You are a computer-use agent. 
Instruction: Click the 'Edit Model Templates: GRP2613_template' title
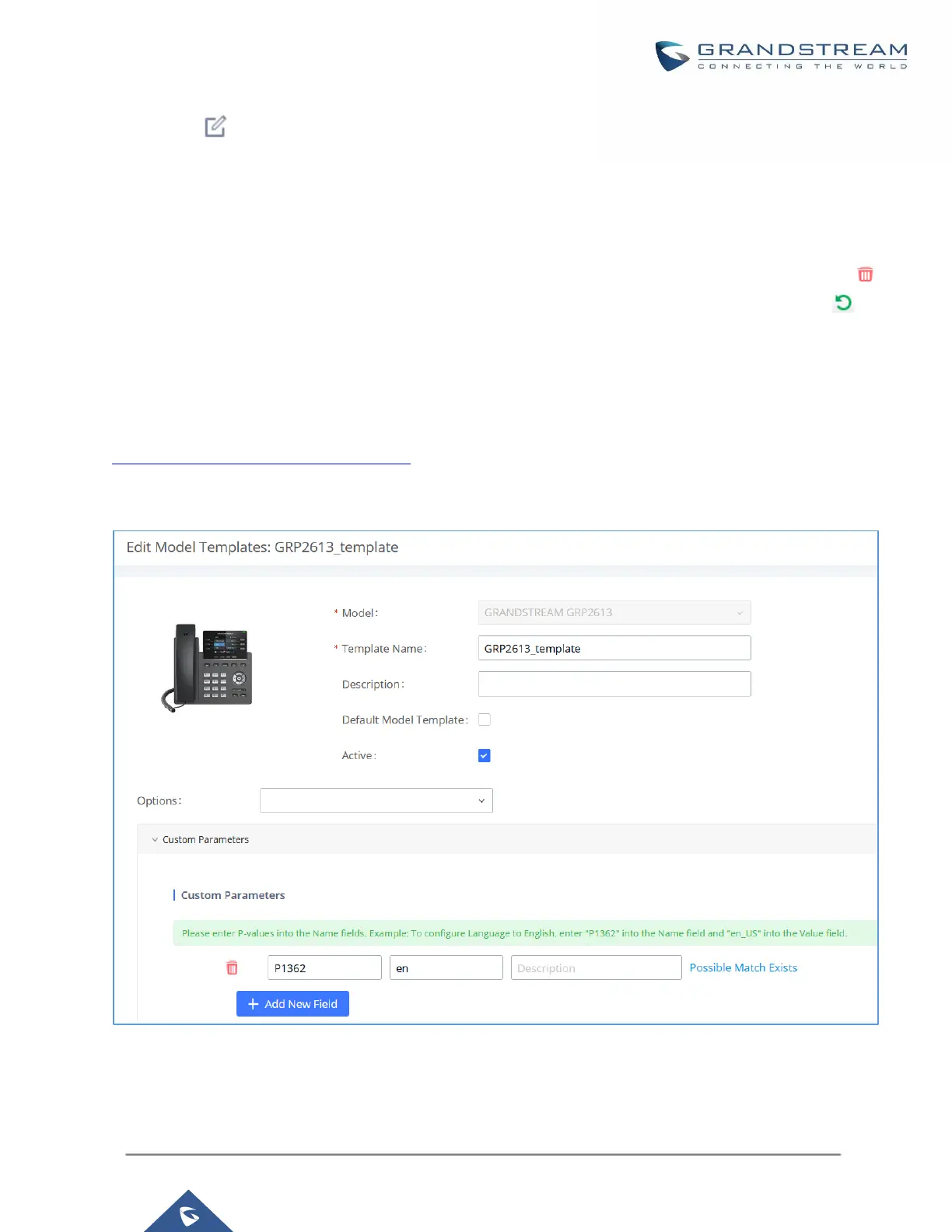click(x=262, y=548)
